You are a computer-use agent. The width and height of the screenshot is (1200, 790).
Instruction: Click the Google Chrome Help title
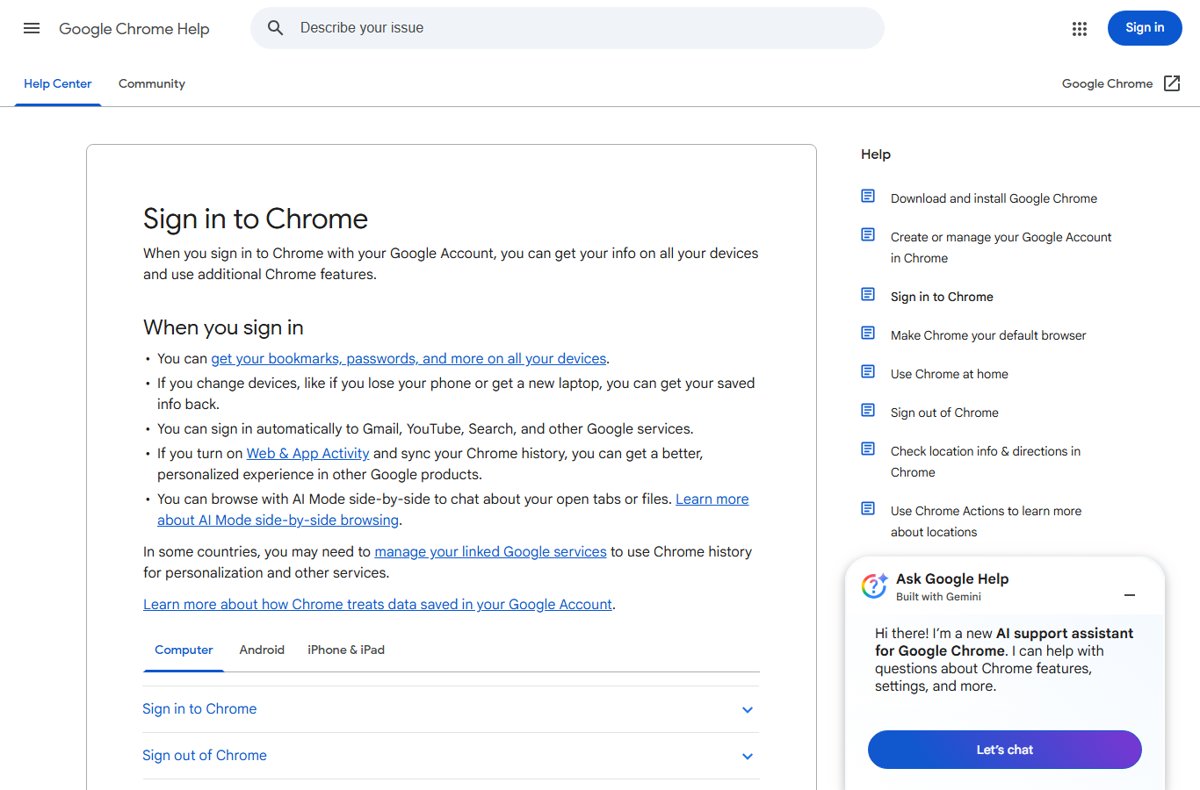134,29
